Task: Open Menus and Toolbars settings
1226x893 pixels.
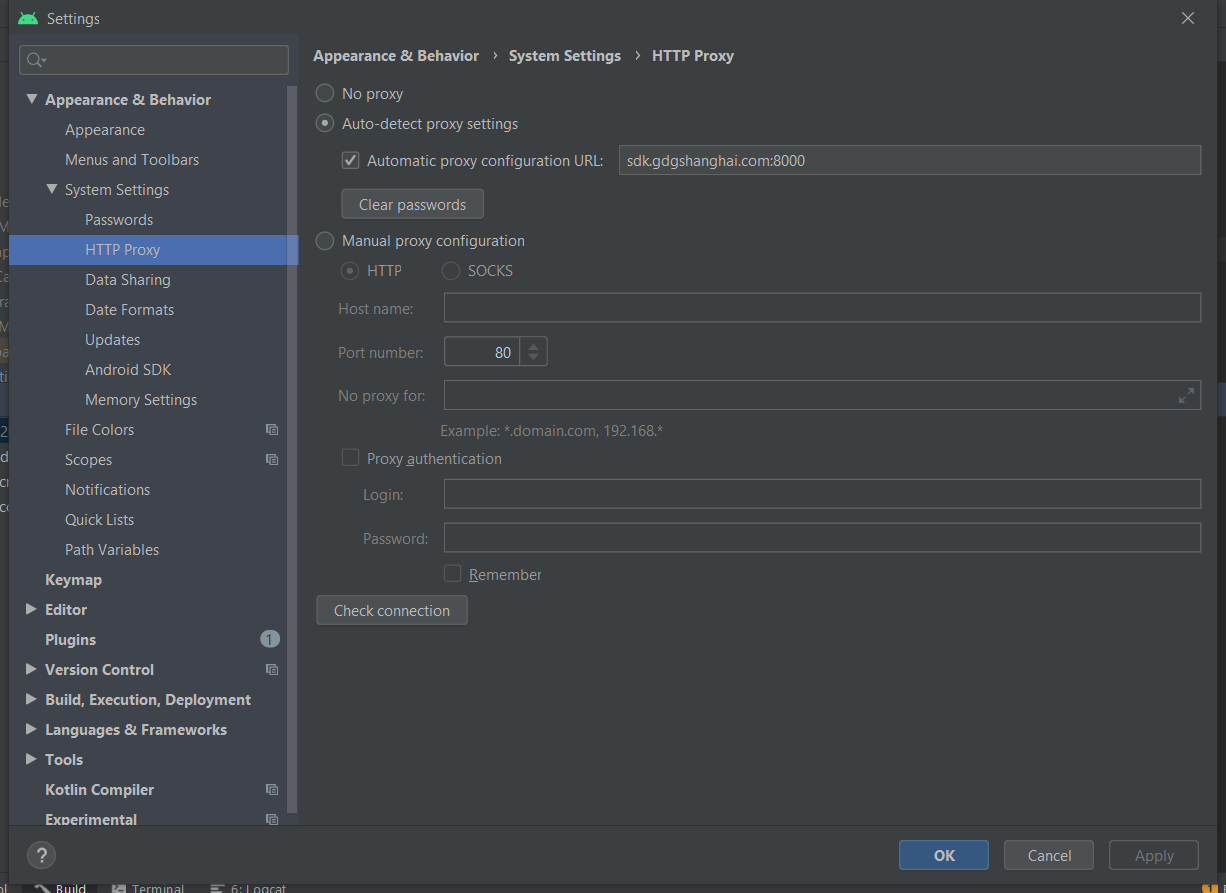Action: click(132, 160)
